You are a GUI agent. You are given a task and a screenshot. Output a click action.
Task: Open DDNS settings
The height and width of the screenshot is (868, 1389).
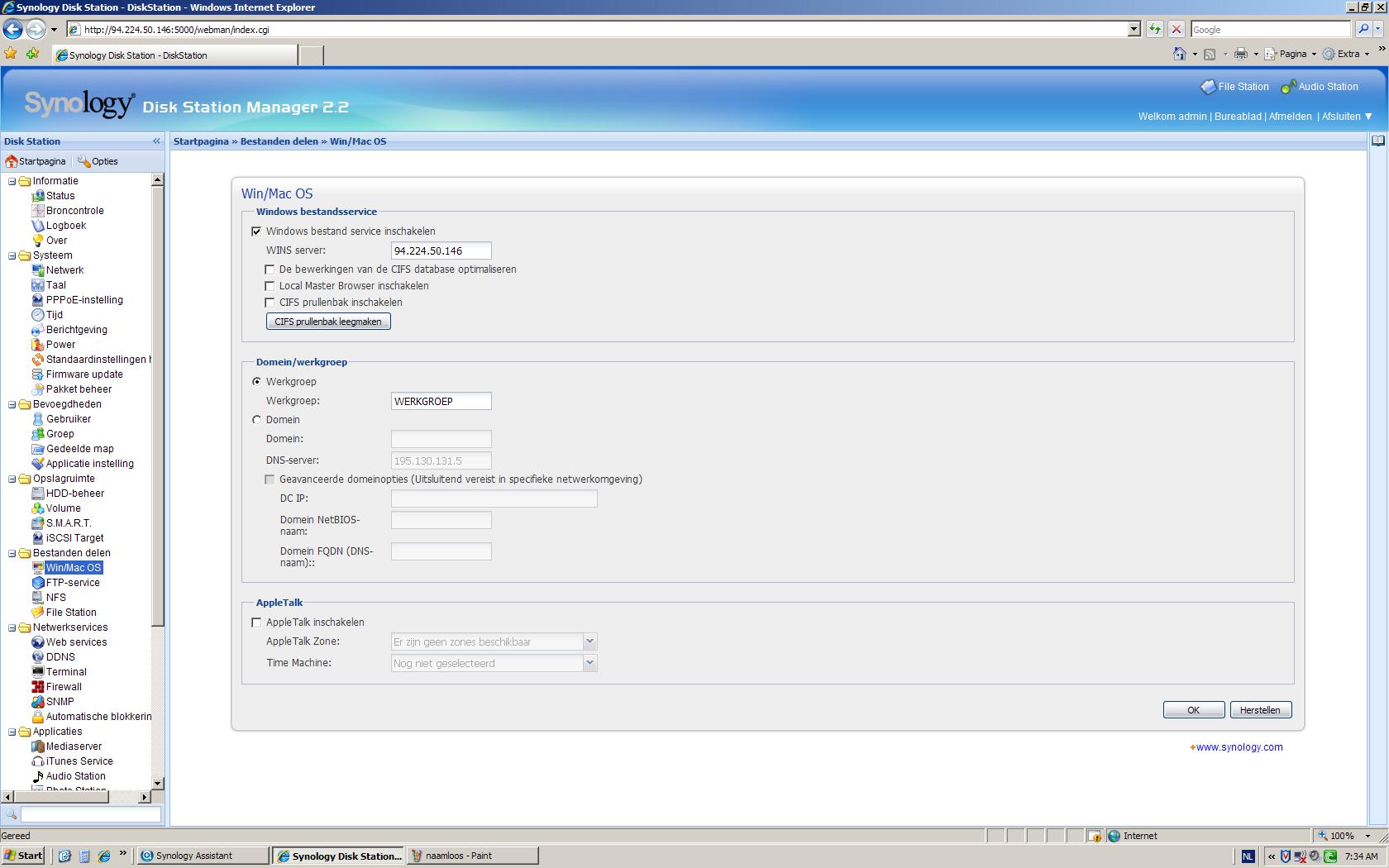click(60, 657)
